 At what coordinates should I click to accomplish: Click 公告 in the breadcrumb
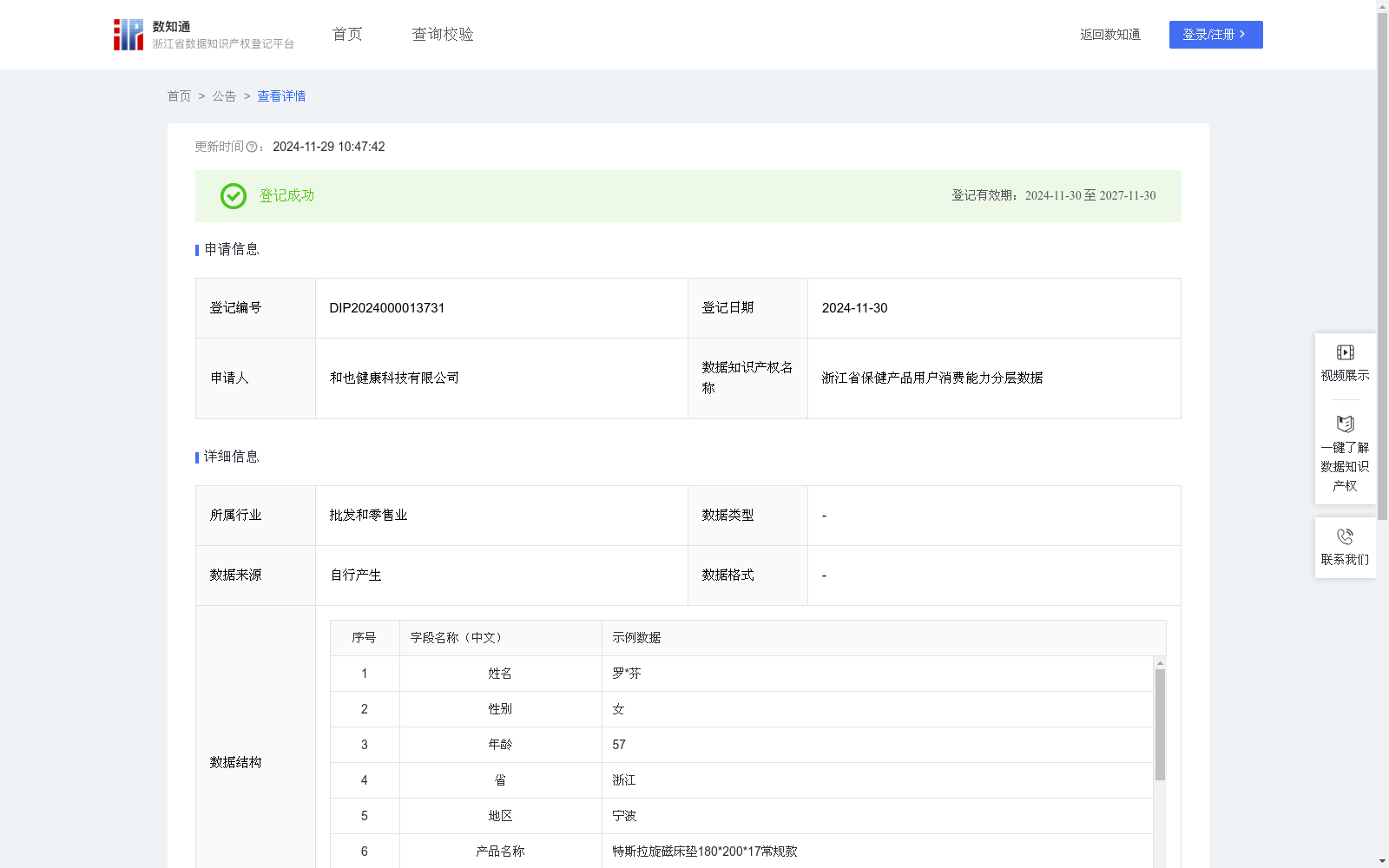click(224, 96)
